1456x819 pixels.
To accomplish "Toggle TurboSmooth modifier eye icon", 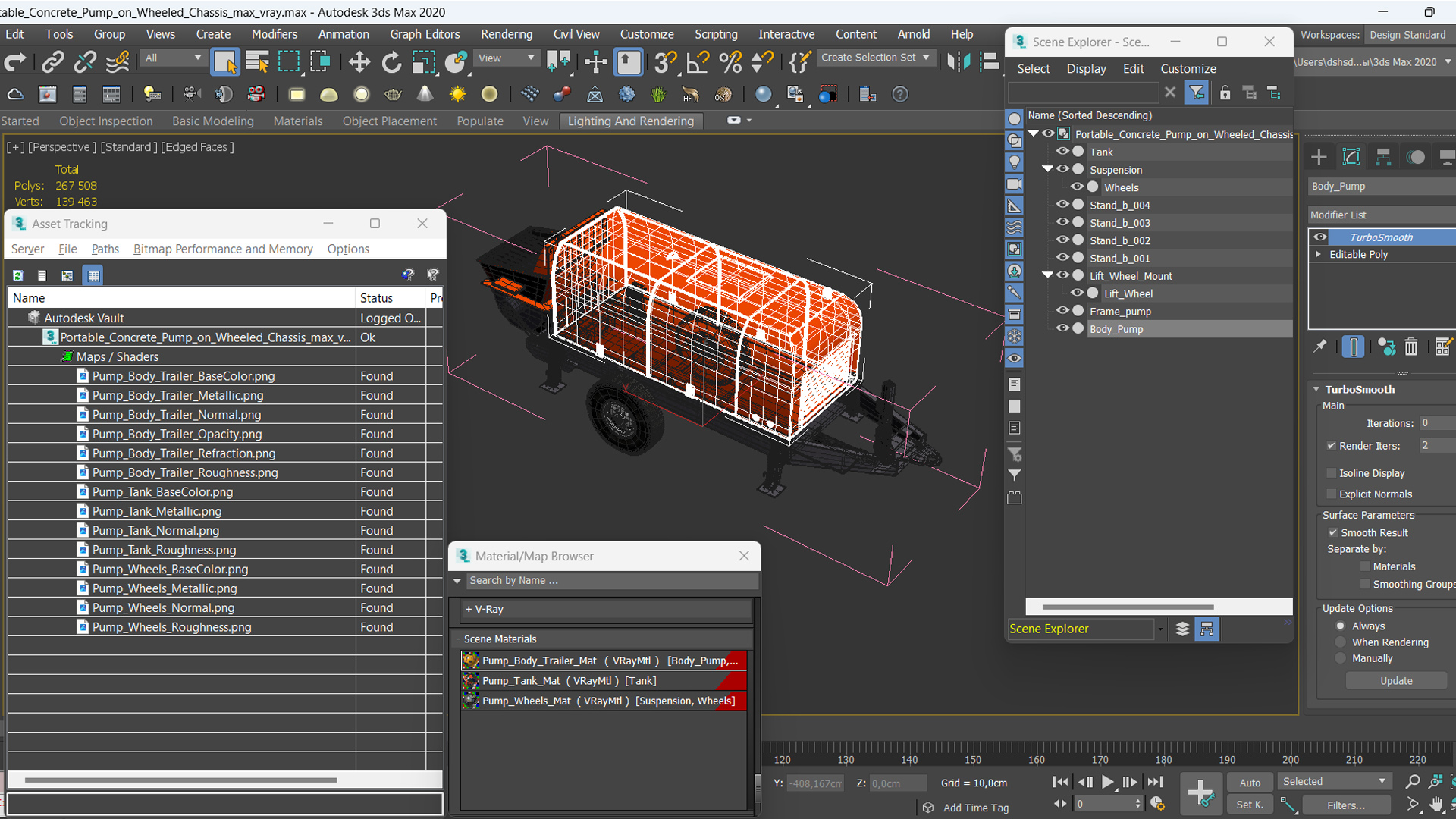I will 1320,237.
